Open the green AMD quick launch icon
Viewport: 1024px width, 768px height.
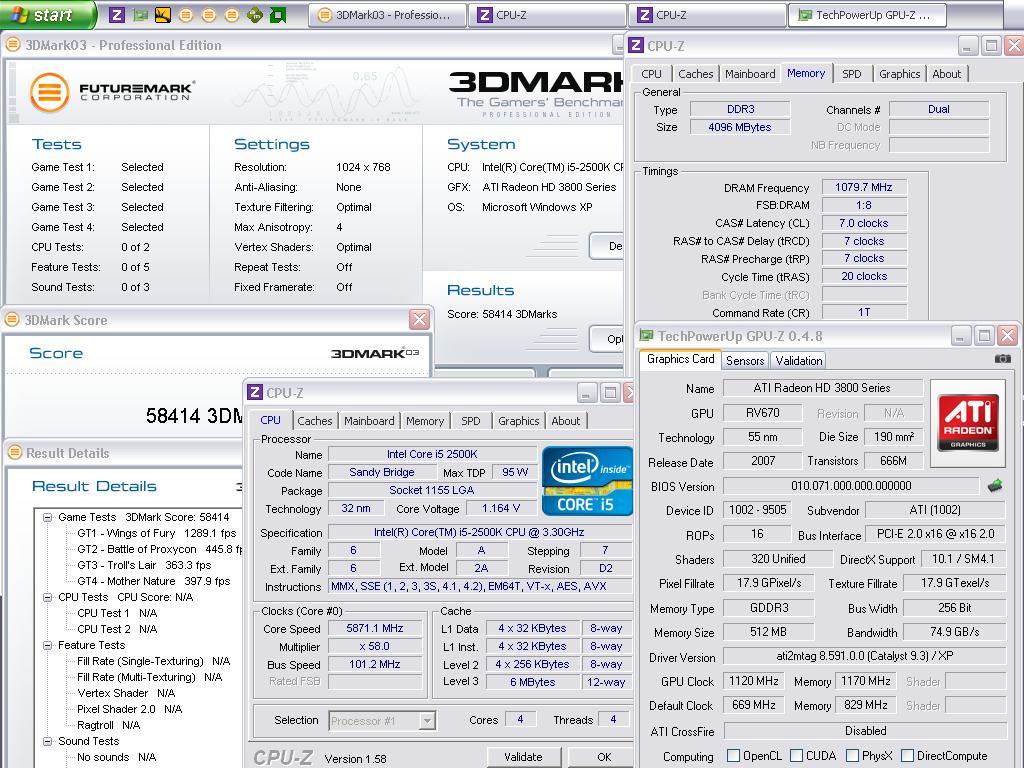[278, 14]
